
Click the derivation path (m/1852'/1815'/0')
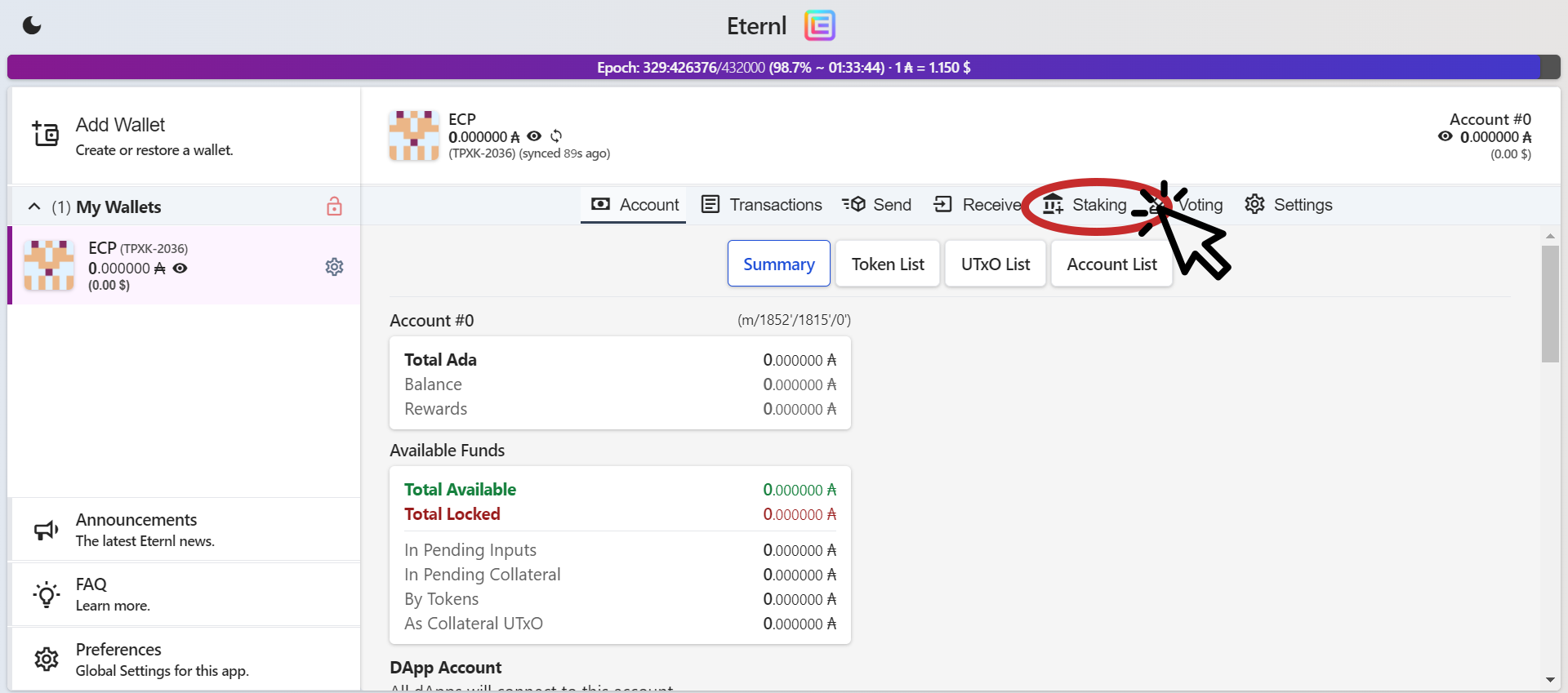pyautogui.click(x=794, y=320)
